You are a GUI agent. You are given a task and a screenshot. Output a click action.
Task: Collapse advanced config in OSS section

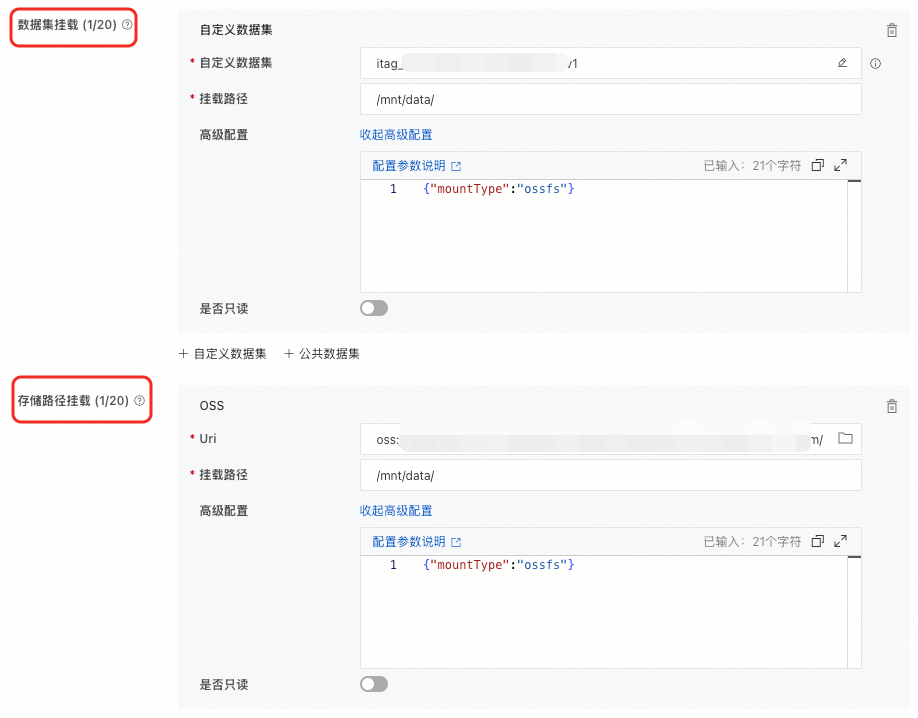(x=396, y=511)
